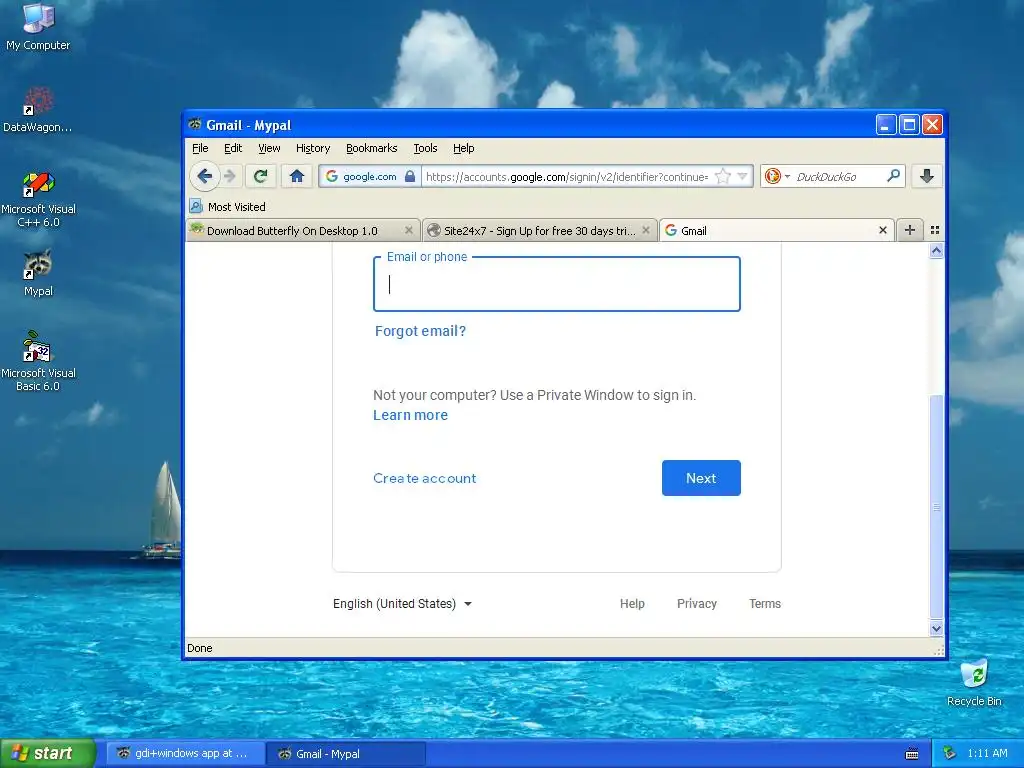1024x768 pixels.
Task: Click the Done status bar text
Action: click(x=200, y=648)
